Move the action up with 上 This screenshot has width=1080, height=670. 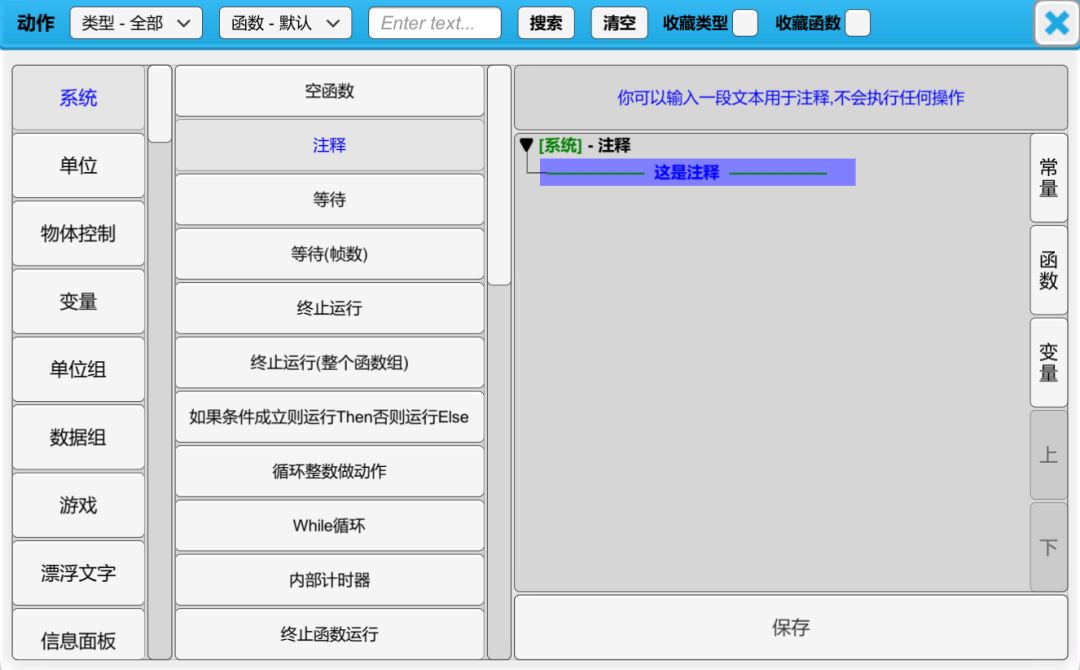pos(1048,455)
